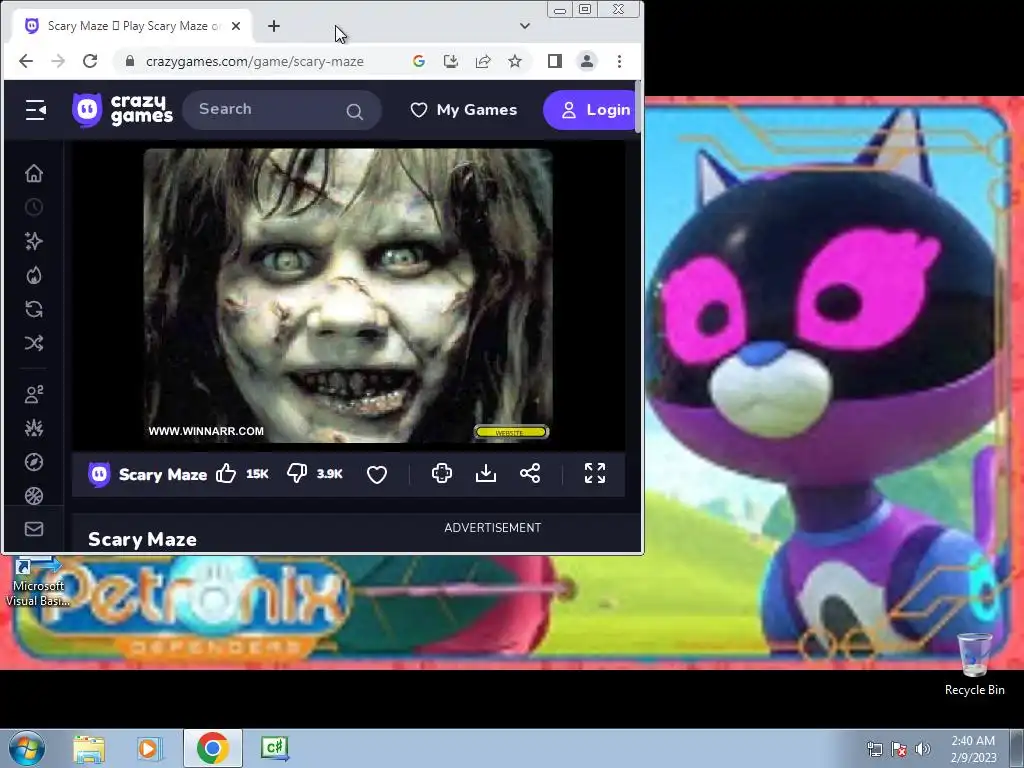This screenshot has height=768, width=1024.
Task: Go to Home in sidebar
Action: click(34, 173)
